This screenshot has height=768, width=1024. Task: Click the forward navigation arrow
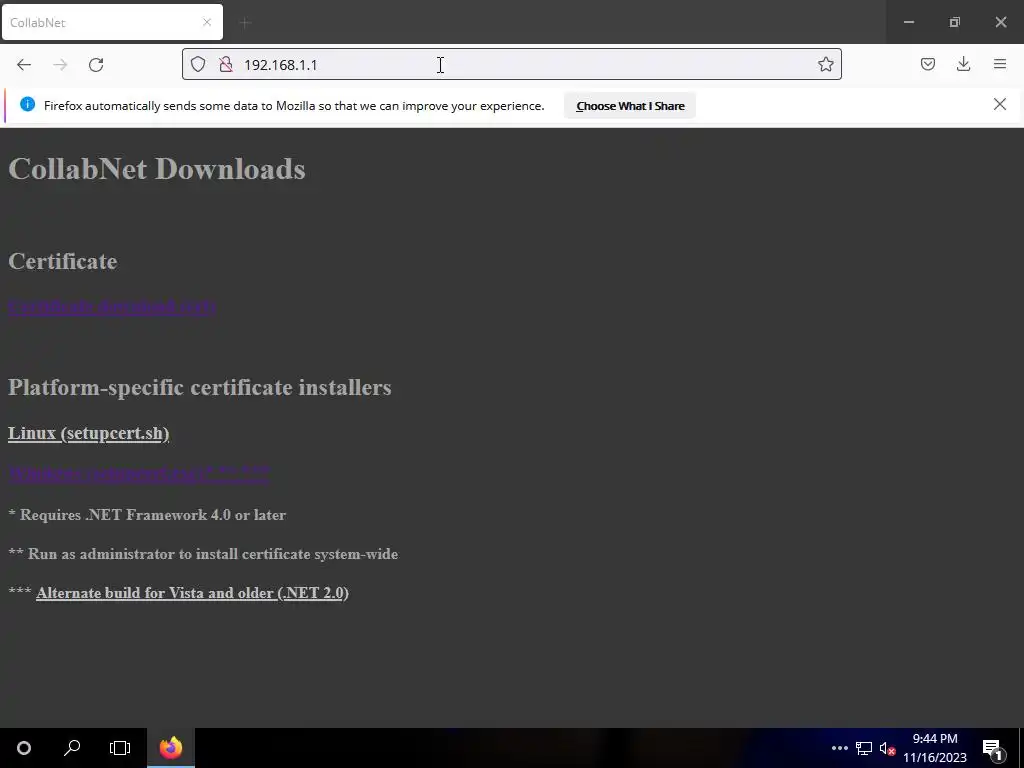(x=60, y=65)
